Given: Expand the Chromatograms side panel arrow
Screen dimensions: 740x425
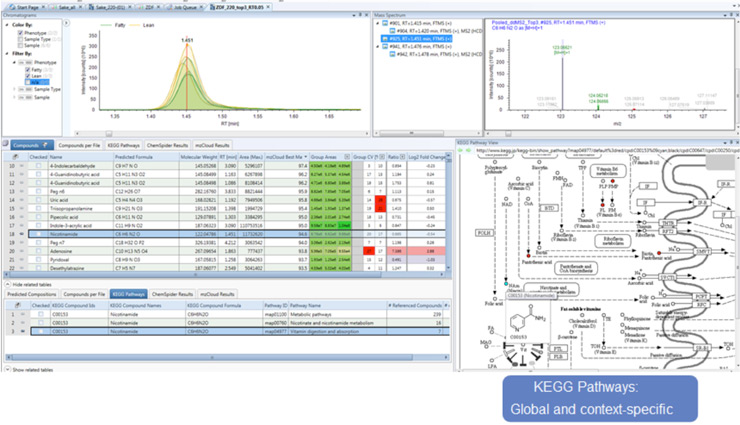Looking at the screenshot, I should tap(67, 23).
